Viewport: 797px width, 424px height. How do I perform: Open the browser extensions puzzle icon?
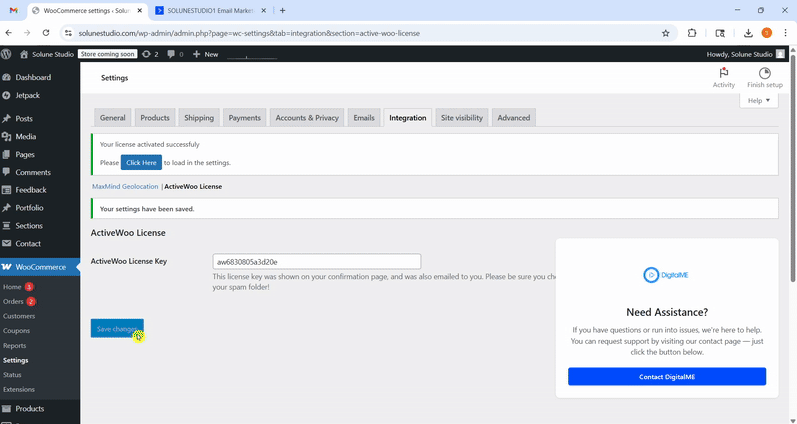click(692, 33)
